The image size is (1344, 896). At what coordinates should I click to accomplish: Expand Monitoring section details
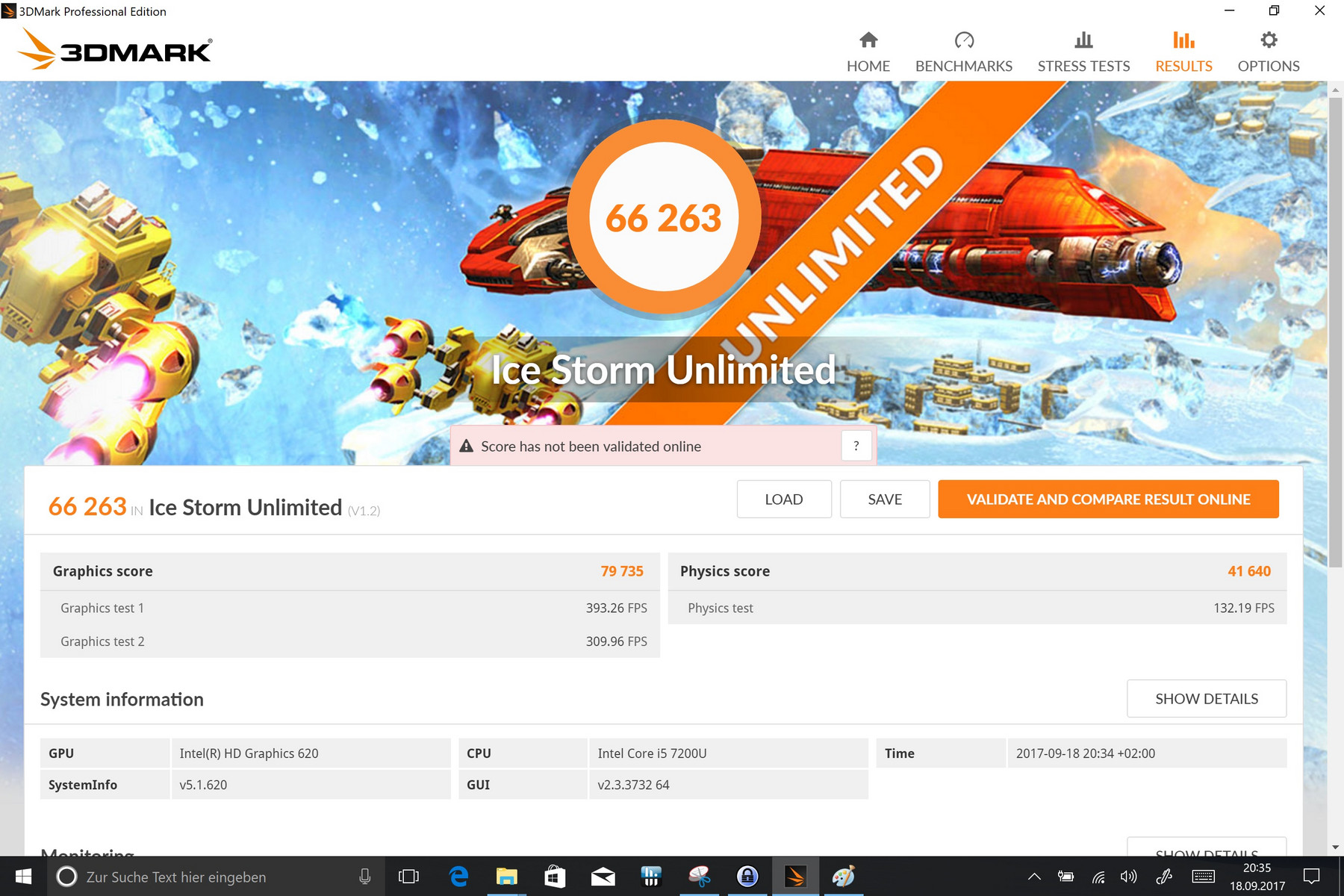[1206, 848]
